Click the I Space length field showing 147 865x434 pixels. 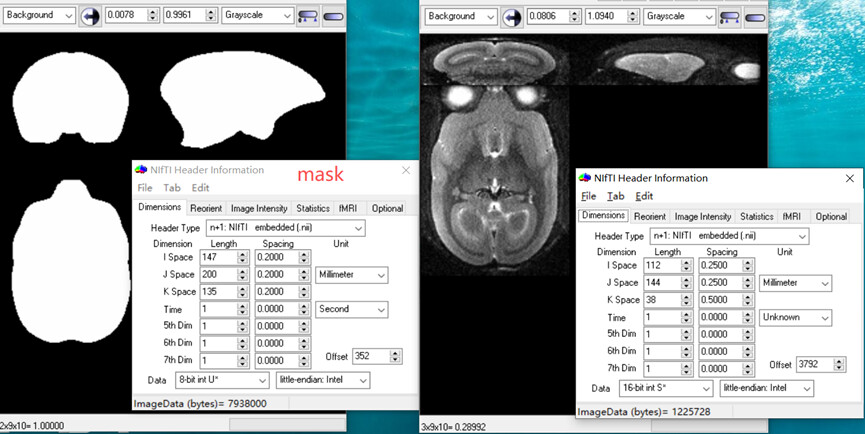pos(217,258)
